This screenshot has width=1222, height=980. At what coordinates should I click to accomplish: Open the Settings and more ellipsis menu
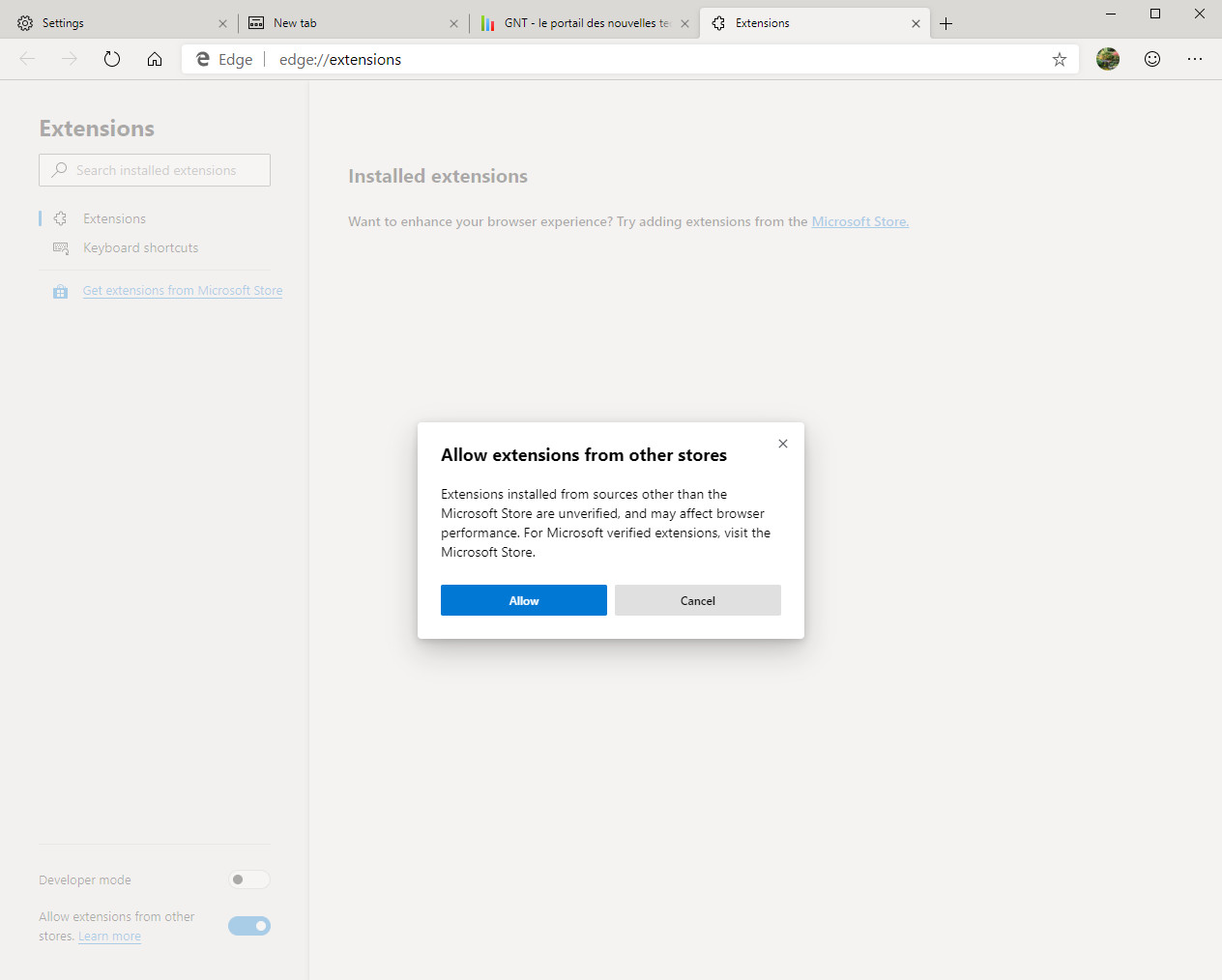(x=1195, y=59)
